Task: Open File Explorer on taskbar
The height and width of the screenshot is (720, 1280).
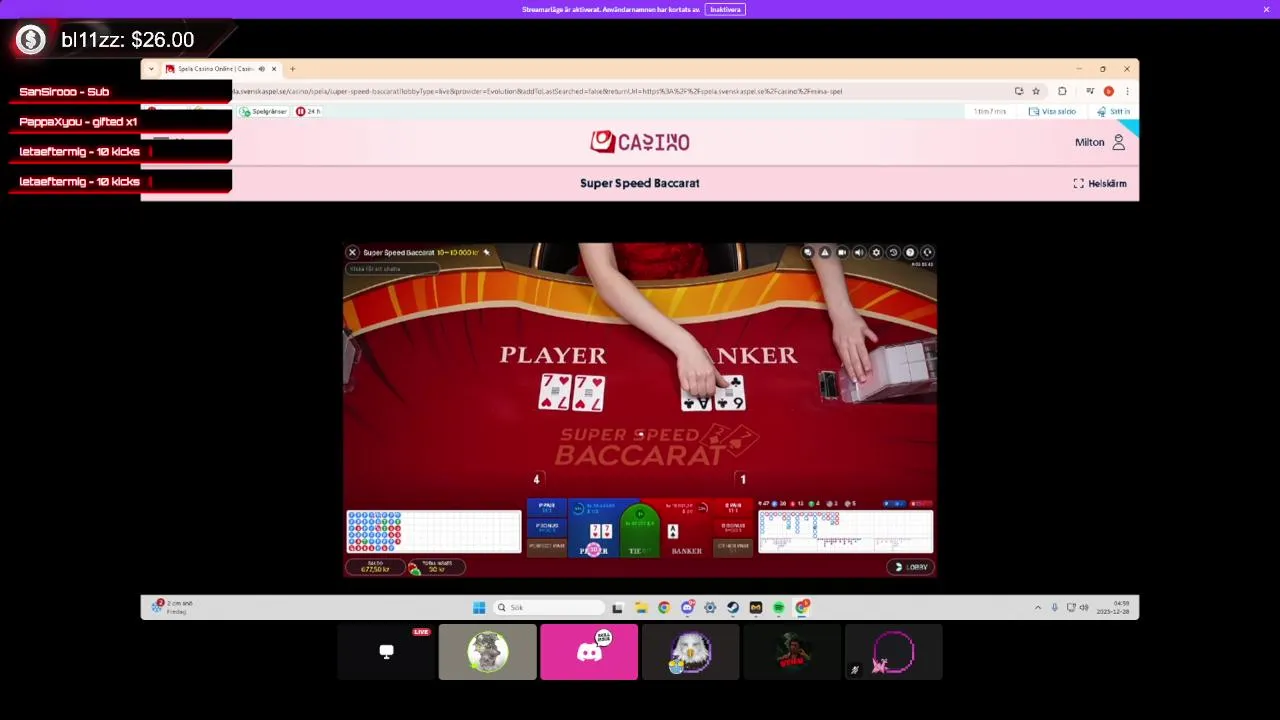Action: coord(641,608)
